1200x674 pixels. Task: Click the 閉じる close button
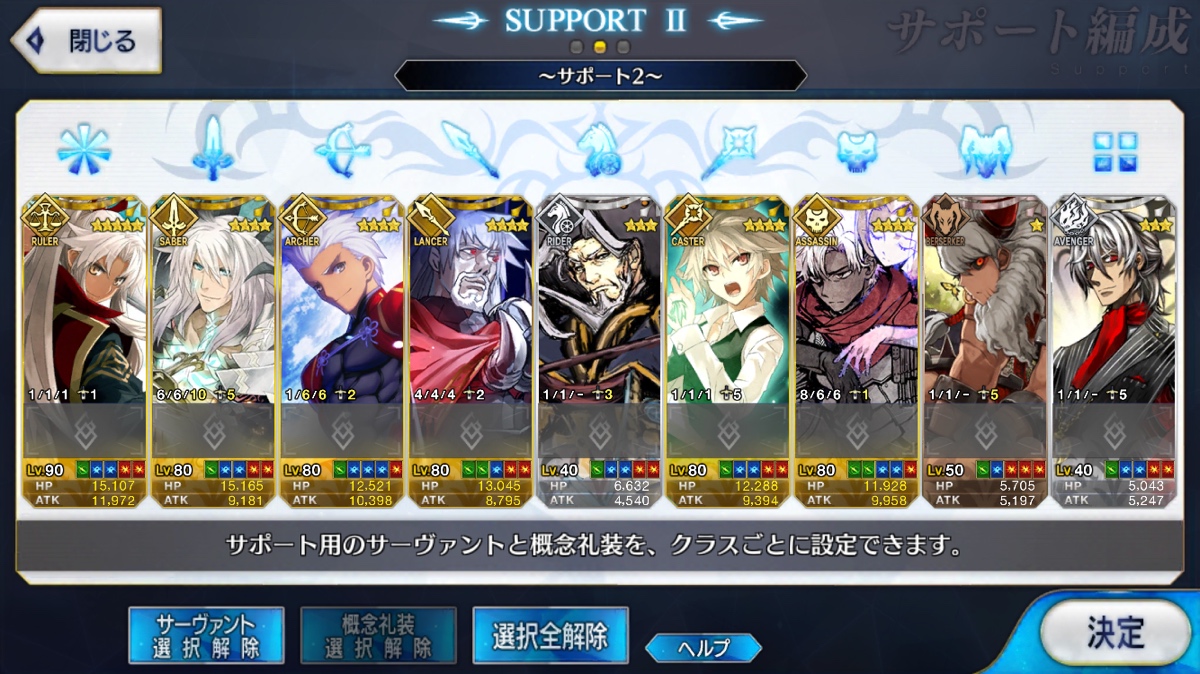coord(86,41)
